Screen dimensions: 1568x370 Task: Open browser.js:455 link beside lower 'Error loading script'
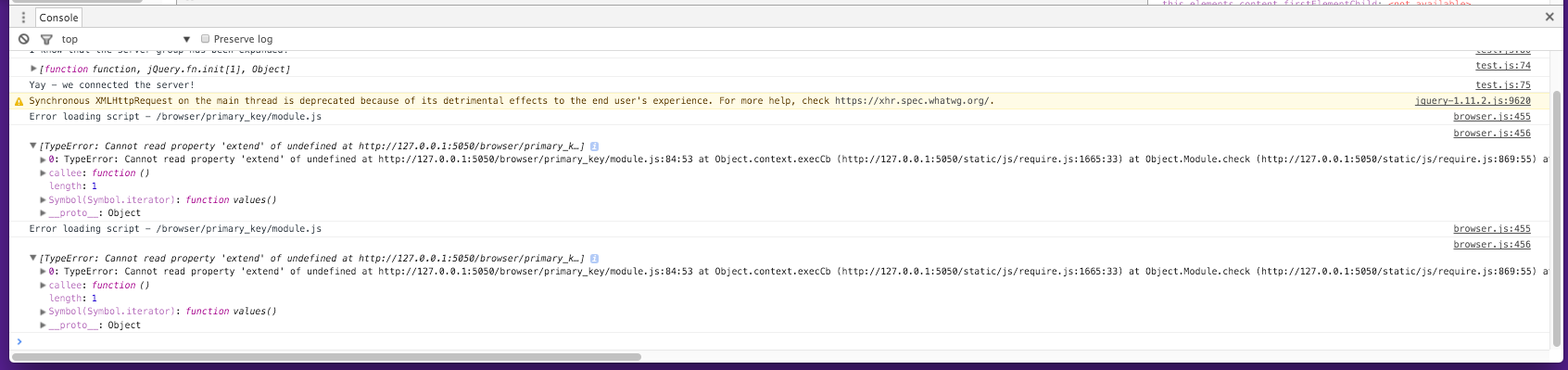1492,229
